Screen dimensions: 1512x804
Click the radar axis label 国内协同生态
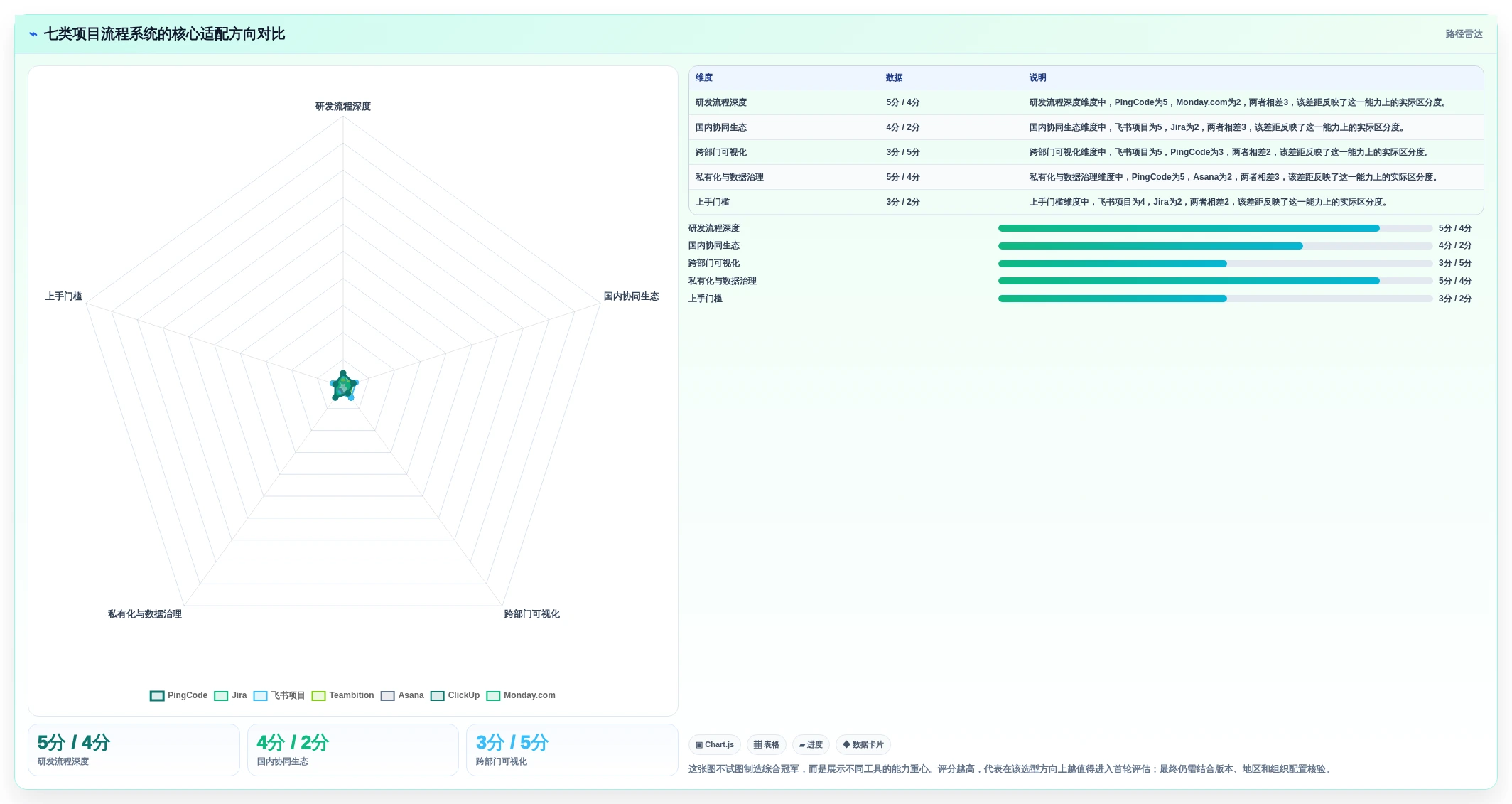[632, 296]
